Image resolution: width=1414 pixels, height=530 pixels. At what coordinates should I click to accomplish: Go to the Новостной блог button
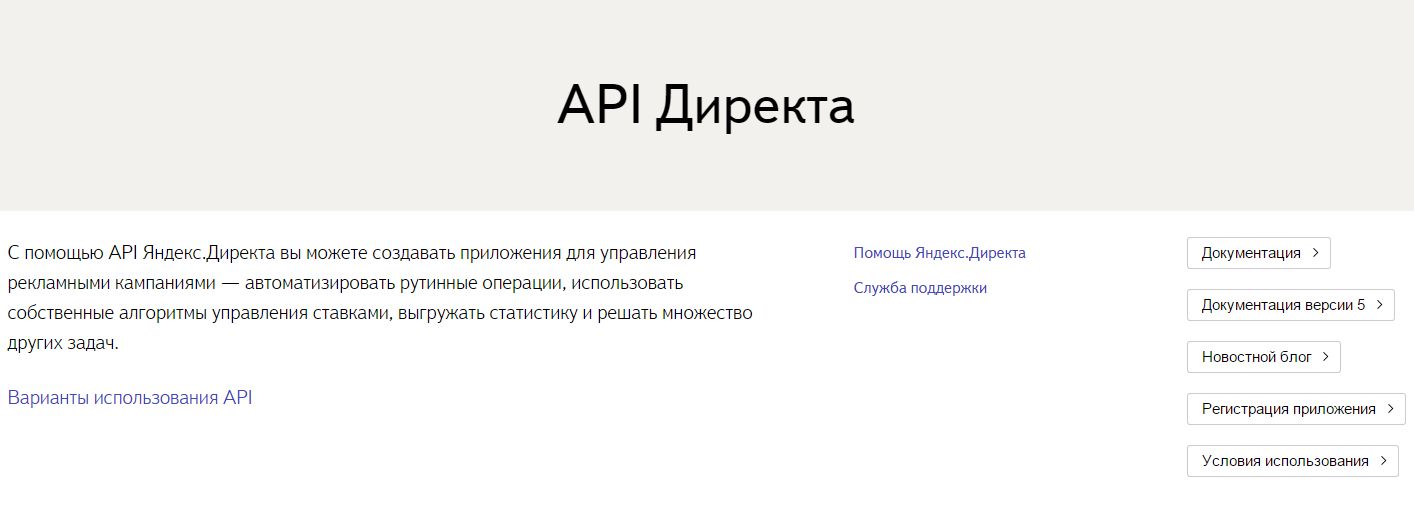coord(1263,357)
